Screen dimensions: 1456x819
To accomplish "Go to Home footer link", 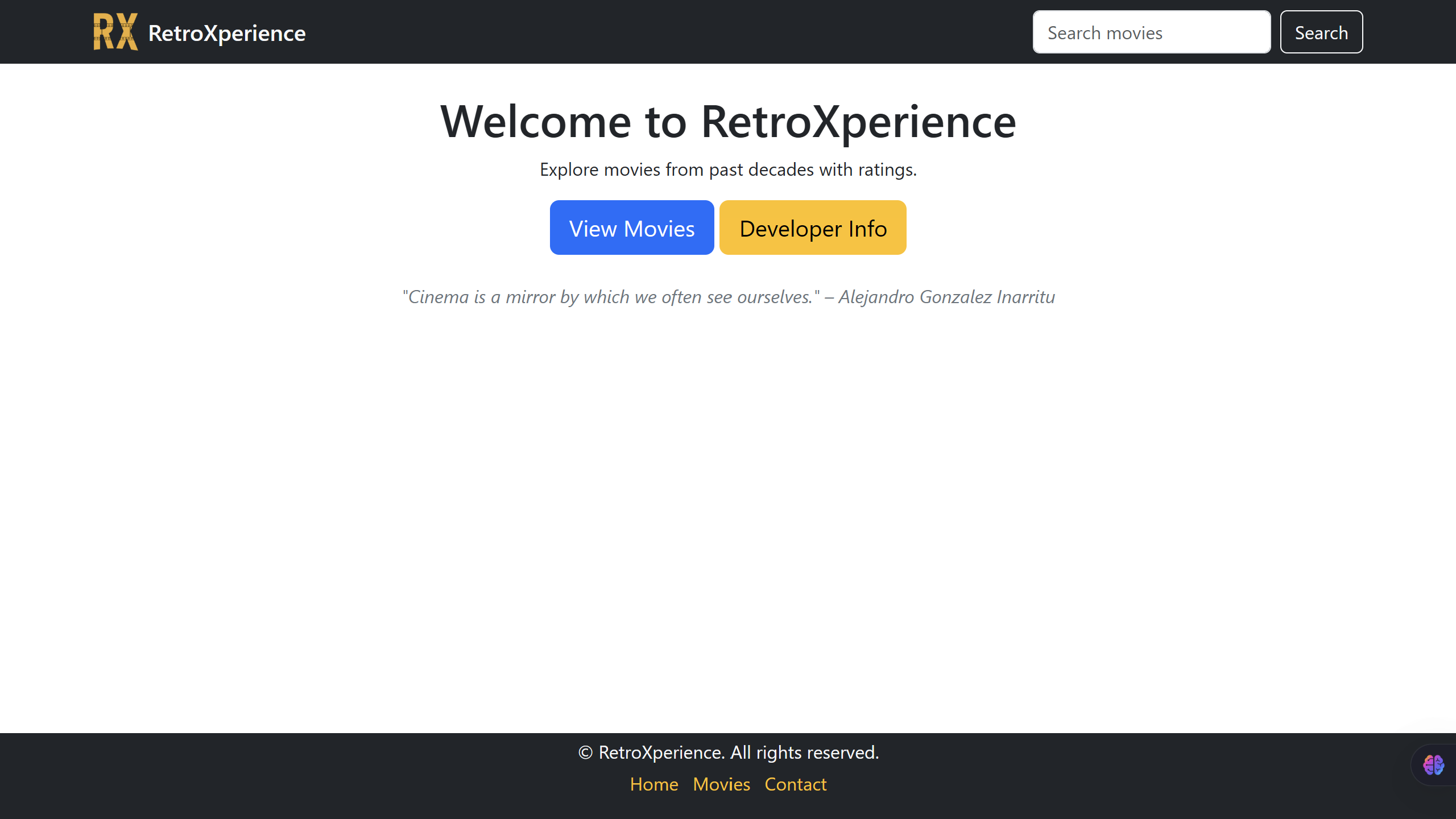I will (x=653, y=784).
